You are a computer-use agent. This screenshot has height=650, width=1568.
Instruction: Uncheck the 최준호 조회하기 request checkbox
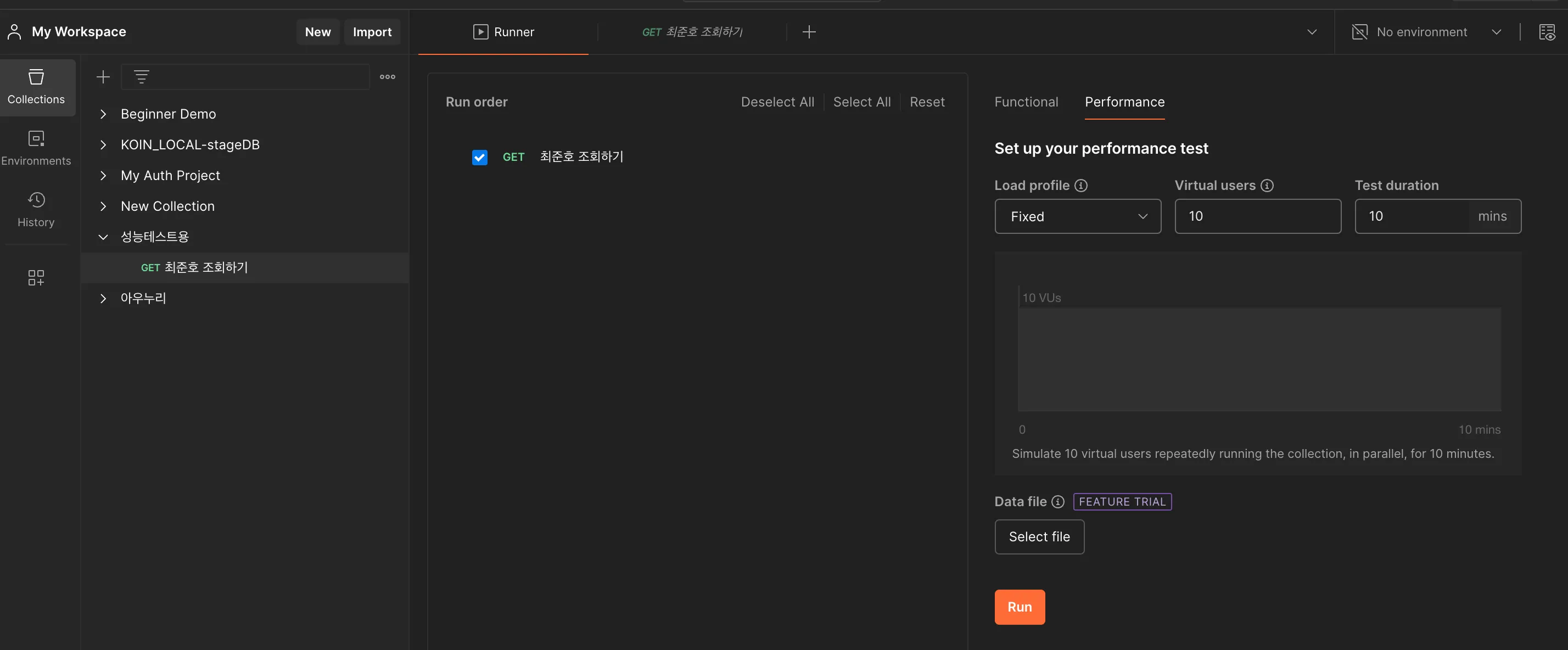[x=479, y=158]
